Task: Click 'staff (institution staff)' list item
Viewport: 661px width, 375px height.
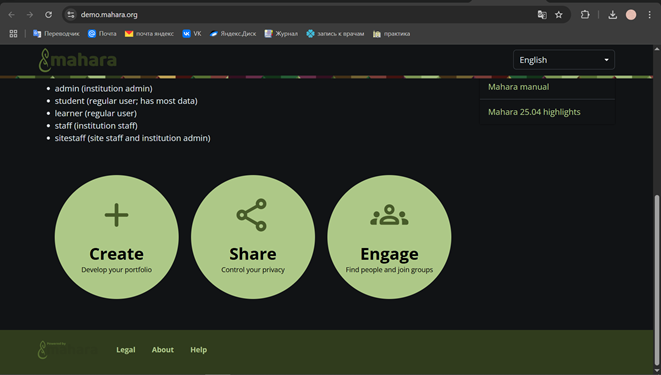Action: [x=96, y=126]
